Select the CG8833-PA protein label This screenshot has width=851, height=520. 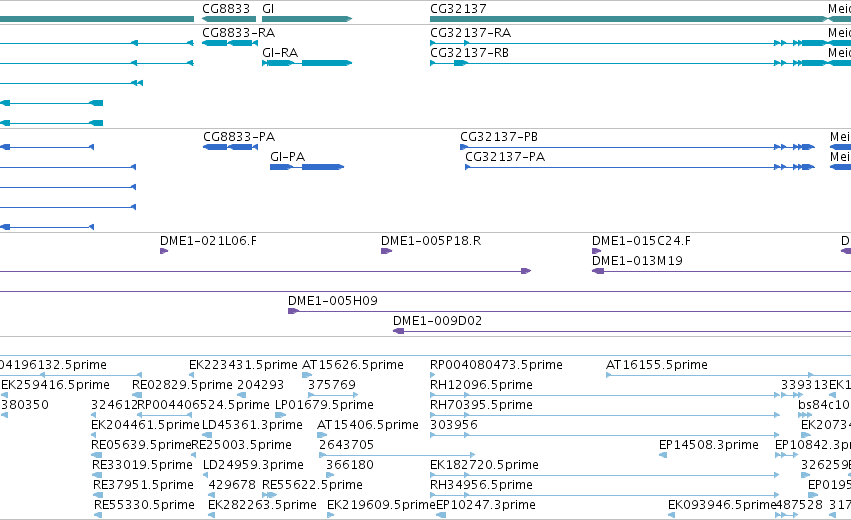[x=239, y=137]
